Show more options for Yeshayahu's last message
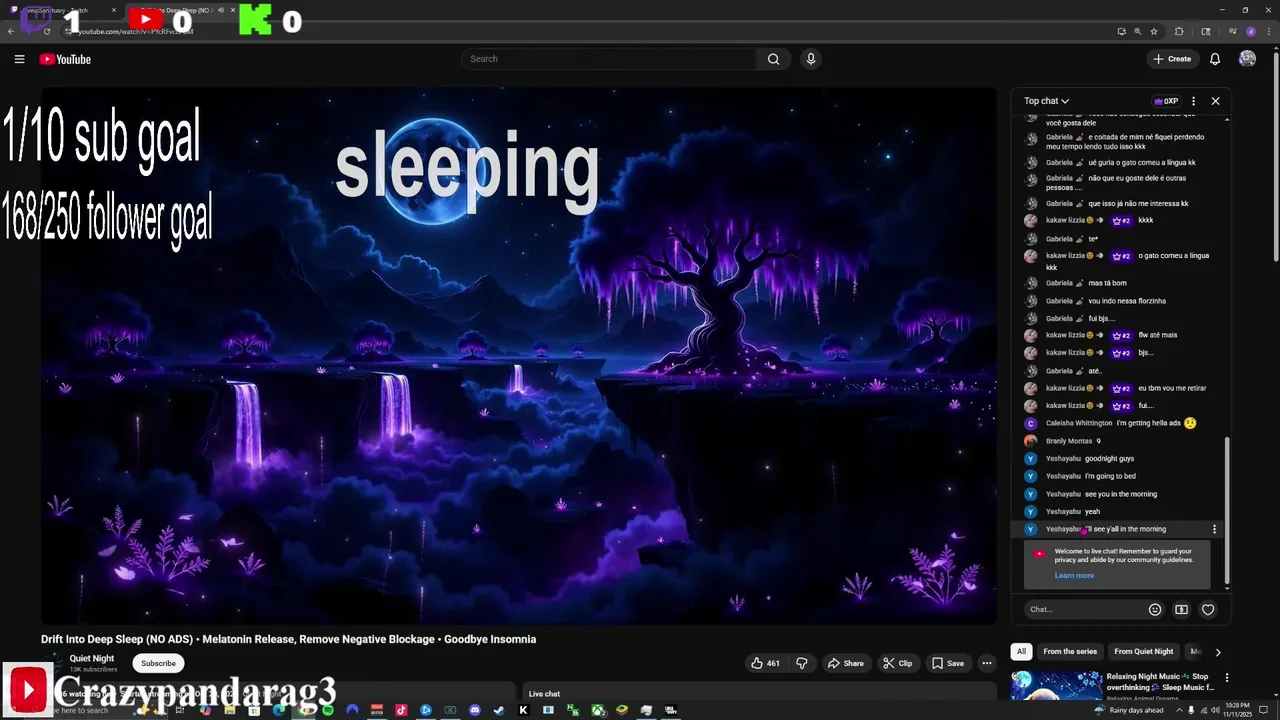This screenshot has width=1280, height=720. (x=1215, y=529)
